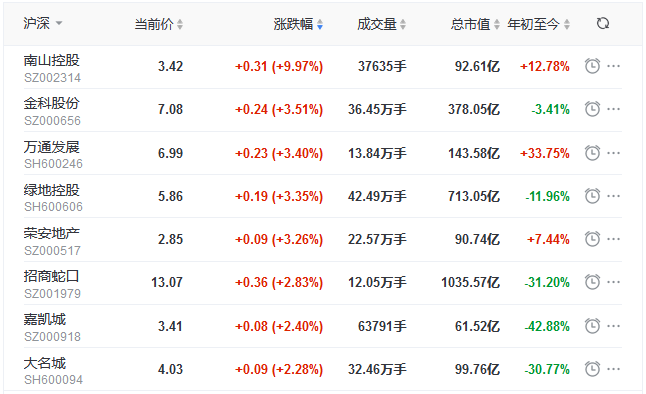Set price alert clock for 嘉凯城
The width and height of the screenshot is (646, 394).
point(592,326)
